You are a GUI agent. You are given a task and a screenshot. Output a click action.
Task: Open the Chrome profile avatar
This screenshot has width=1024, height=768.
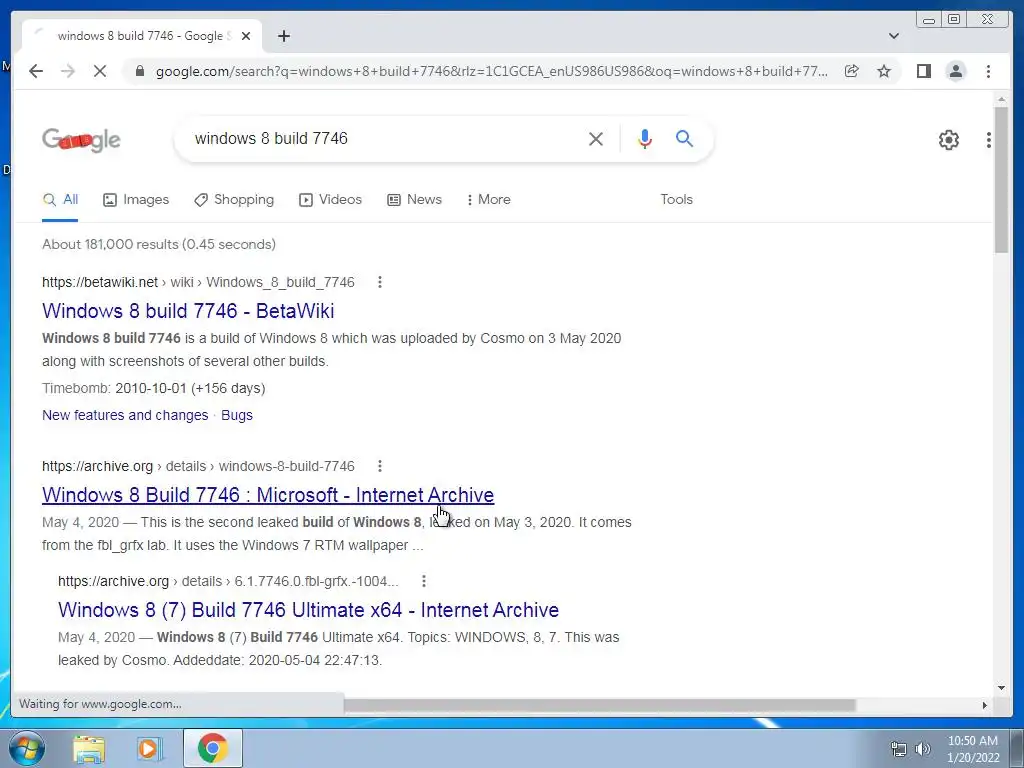955,71
